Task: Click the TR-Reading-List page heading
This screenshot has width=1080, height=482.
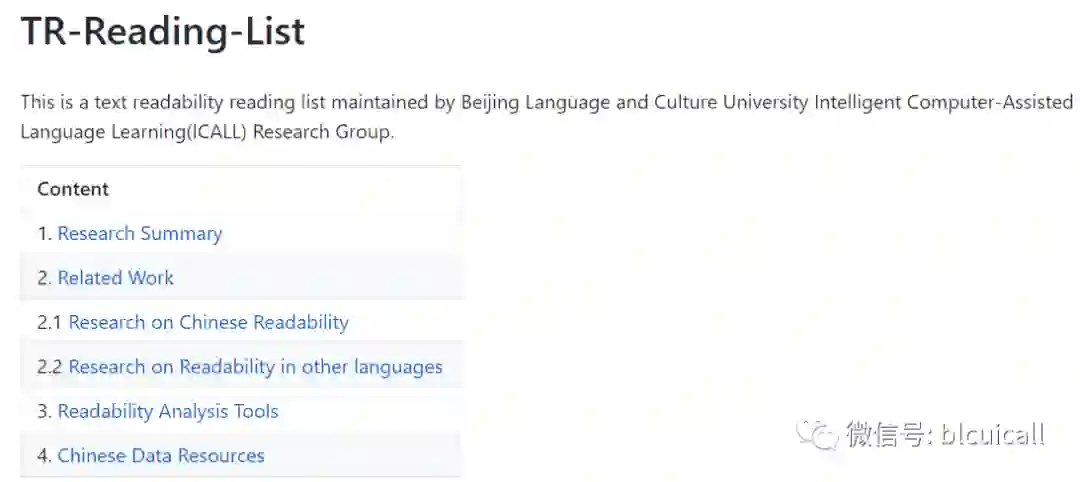Action: click(163, 32)
